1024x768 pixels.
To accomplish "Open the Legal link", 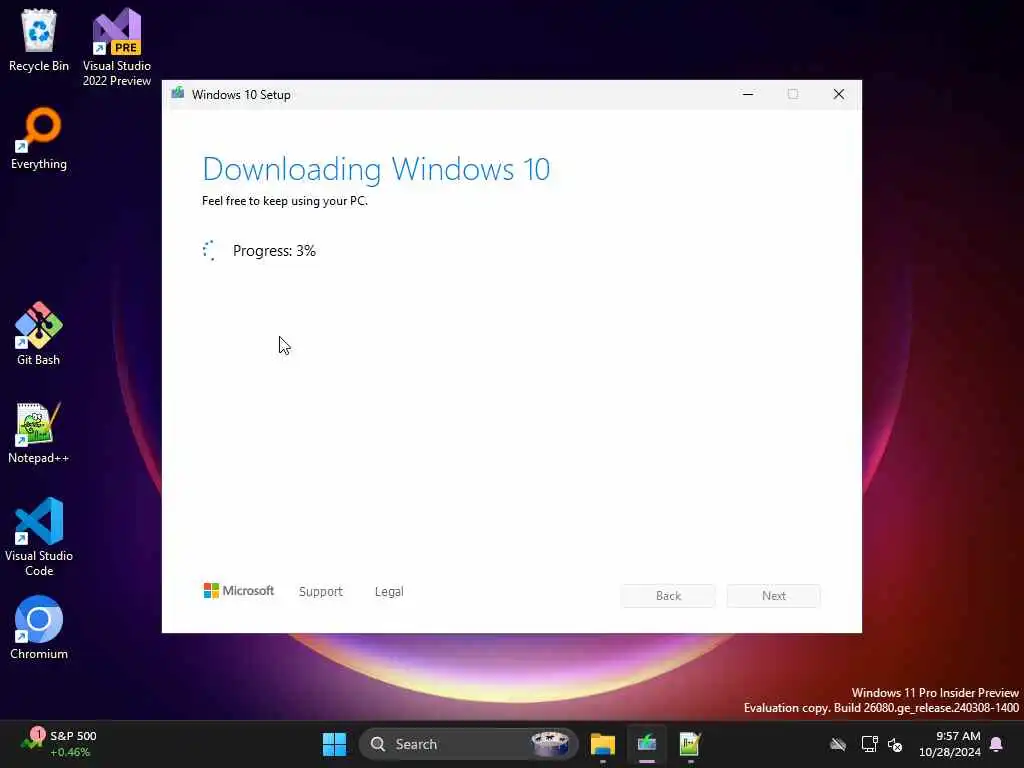I will click(389, 592).
